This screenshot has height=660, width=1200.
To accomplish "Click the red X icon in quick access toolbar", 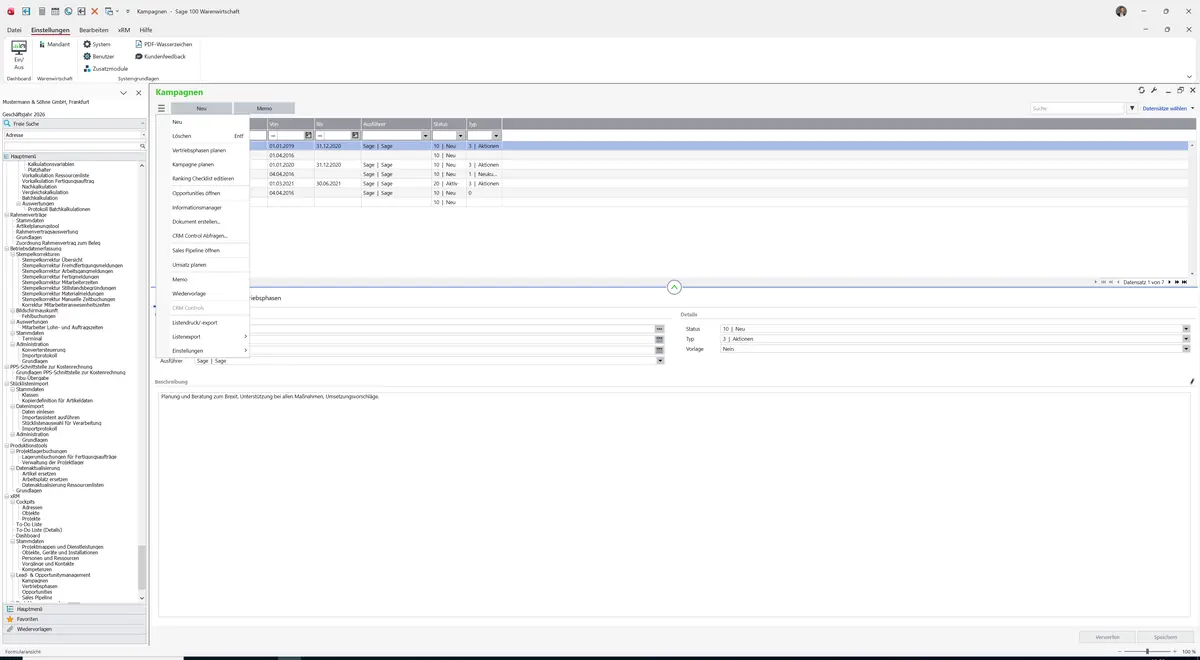I will (x=94, y=11).
